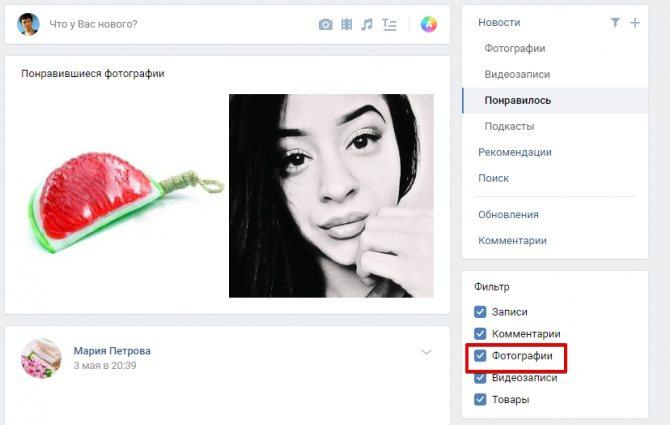Open user avatar next to post field
Viewport: 670px width, 425px height.
pyautogui.click(x=28, y=24)
